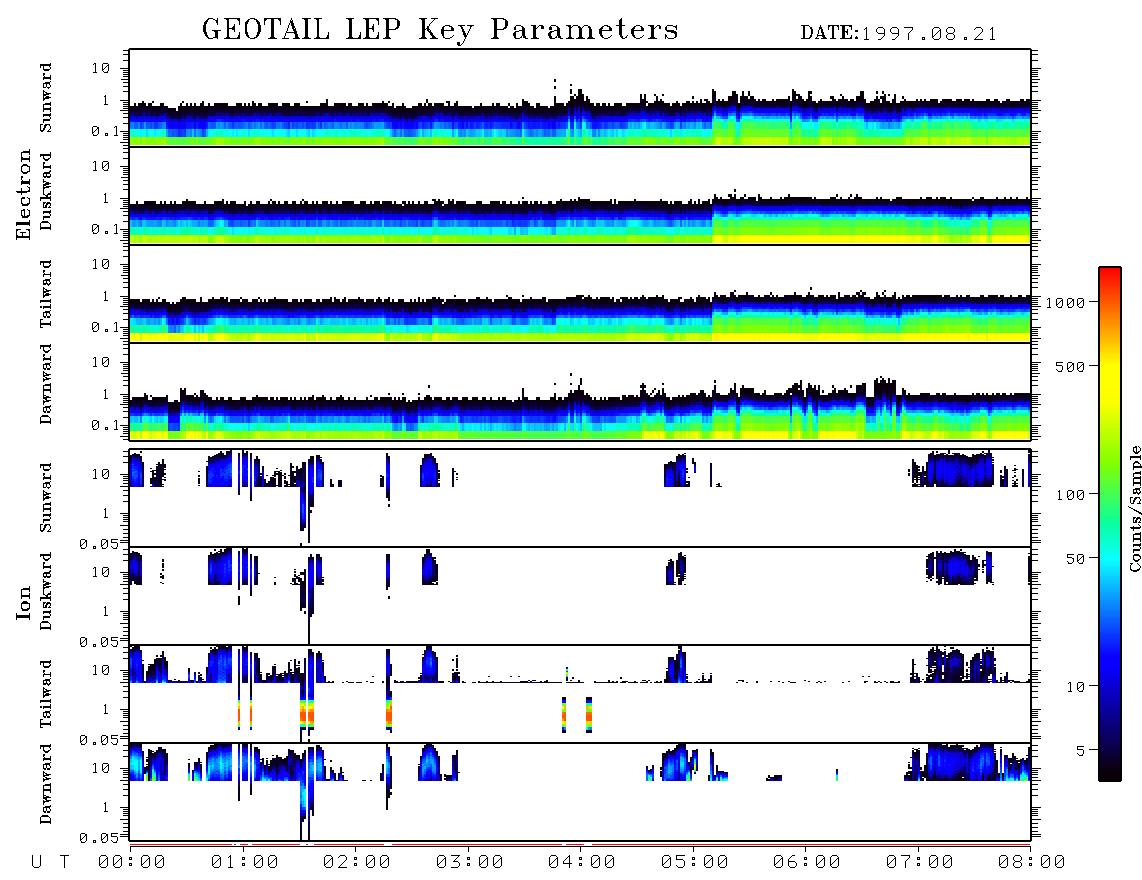Click the "1000" color bar tick label
This screenshot has height=880, width=1142.
[1065, 303]
